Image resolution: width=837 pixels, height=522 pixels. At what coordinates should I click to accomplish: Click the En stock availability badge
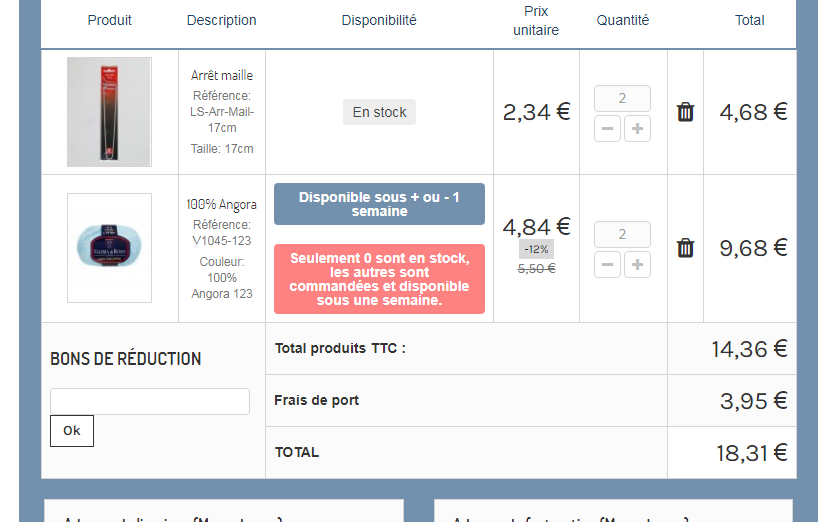pos(379,112)
